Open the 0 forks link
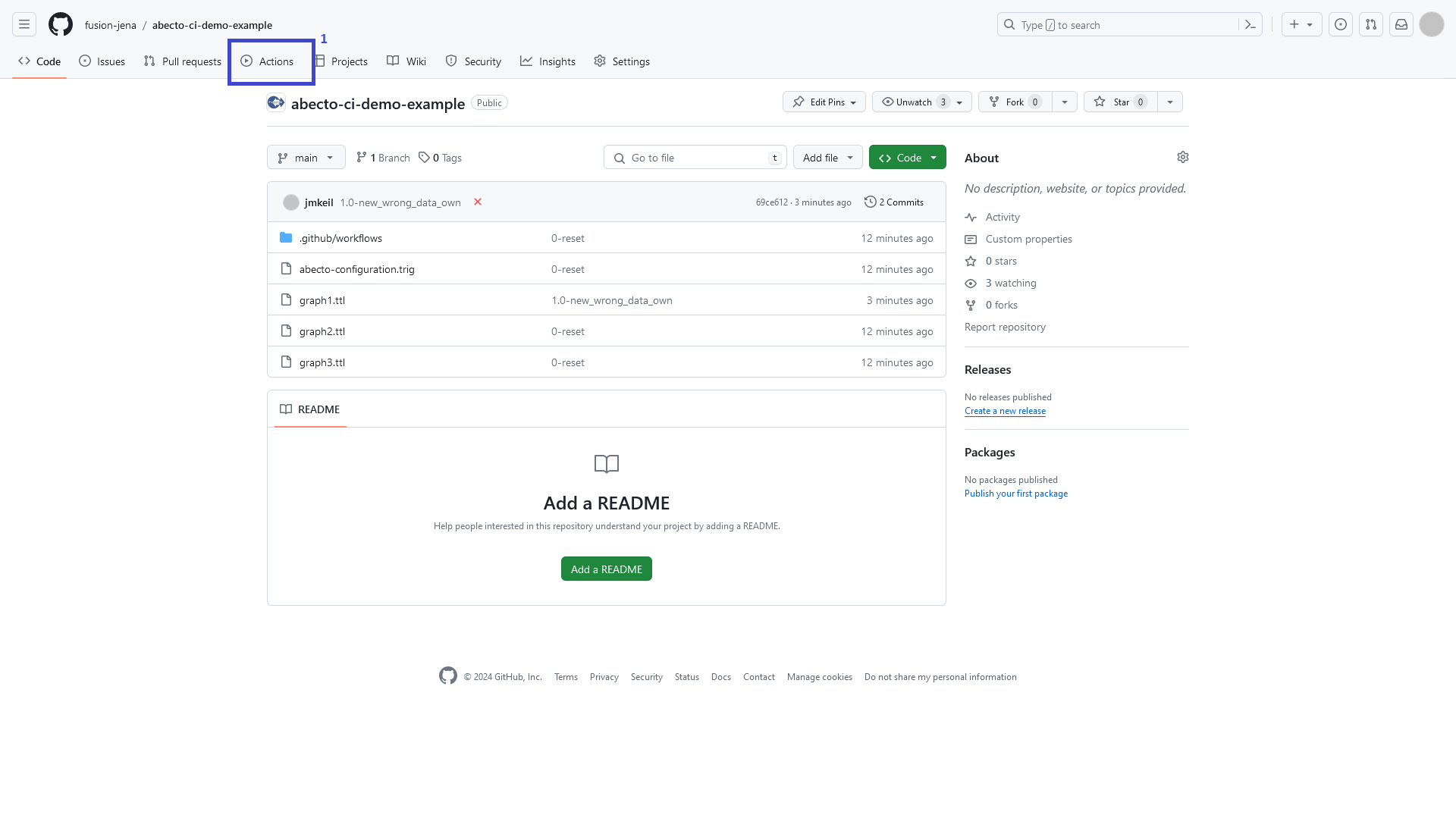The height and width of the screenshot is (815, 1456). tap(991, 305)
